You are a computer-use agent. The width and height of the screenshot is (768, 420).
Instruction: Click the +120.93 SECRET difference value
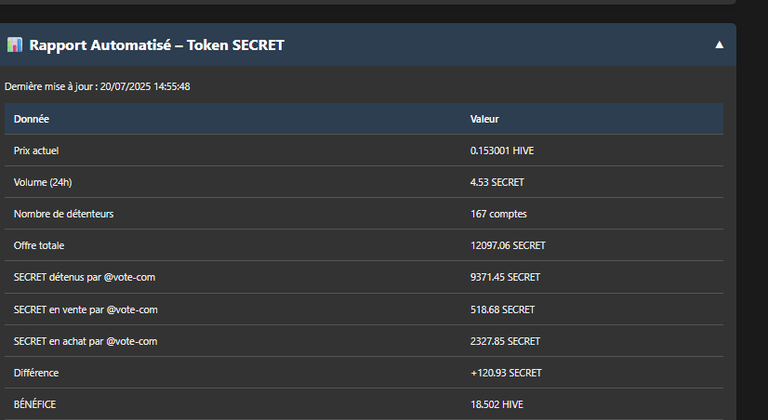pyautogui.click(x=506, y=373)
